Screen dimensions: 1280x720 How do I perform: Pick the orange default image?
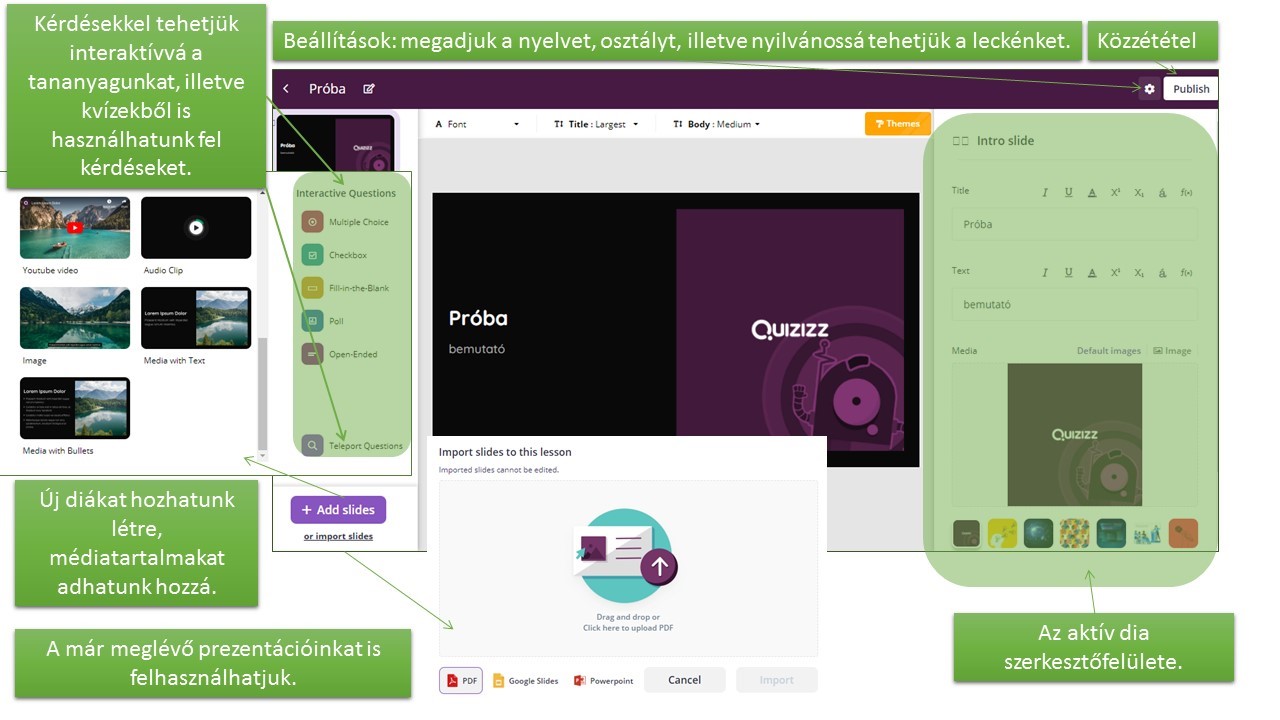tap(1183, 533)
